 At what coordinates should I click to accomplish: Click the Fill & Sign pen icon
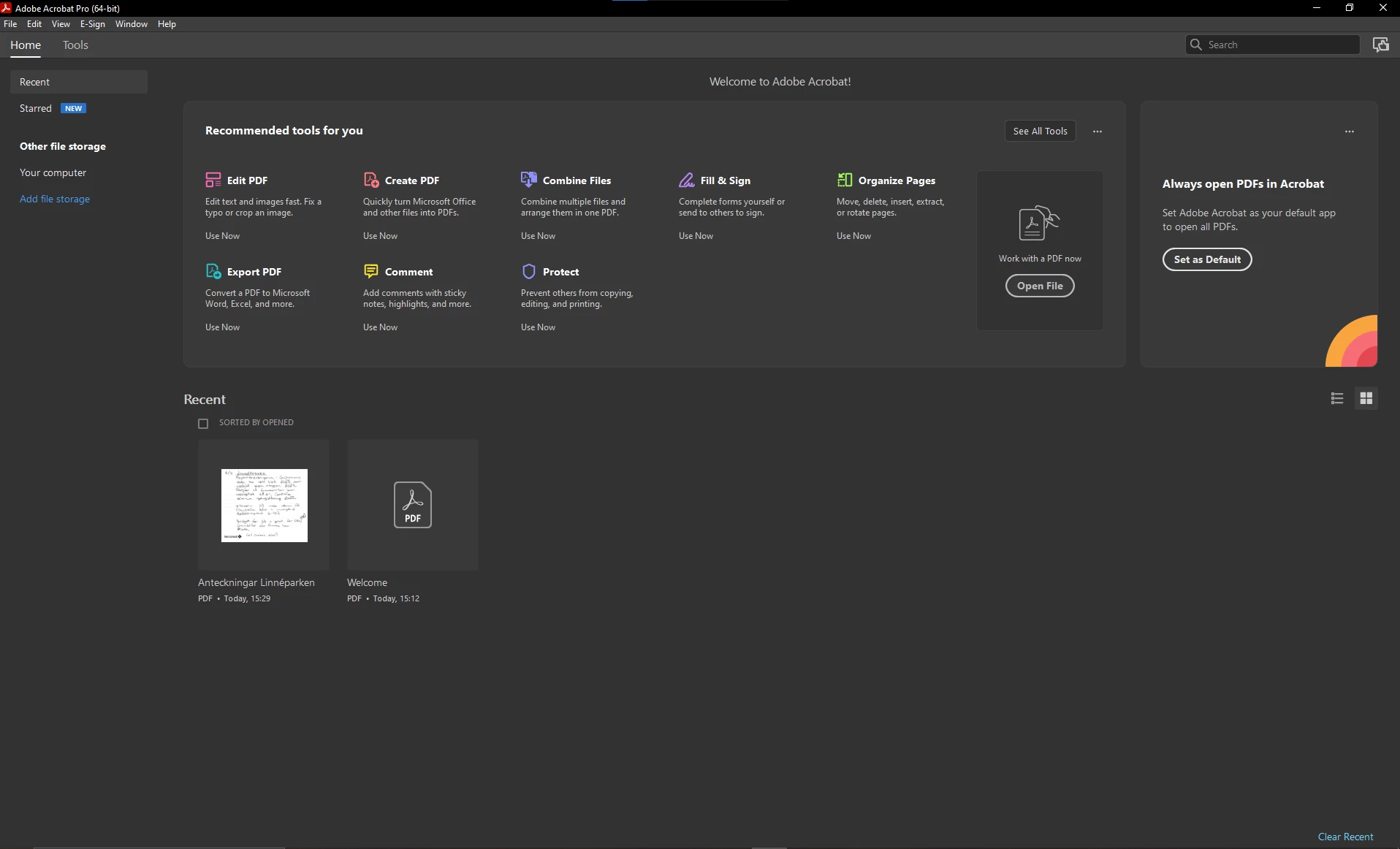pos(687,180)
